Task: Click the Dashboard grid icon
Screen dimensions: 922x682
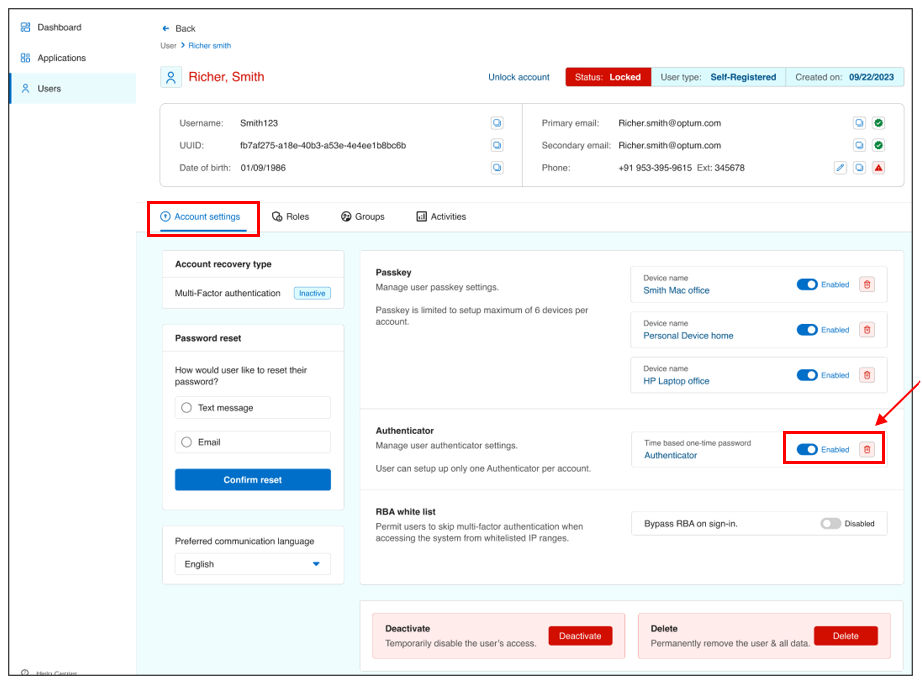Action: pos(25,27)
